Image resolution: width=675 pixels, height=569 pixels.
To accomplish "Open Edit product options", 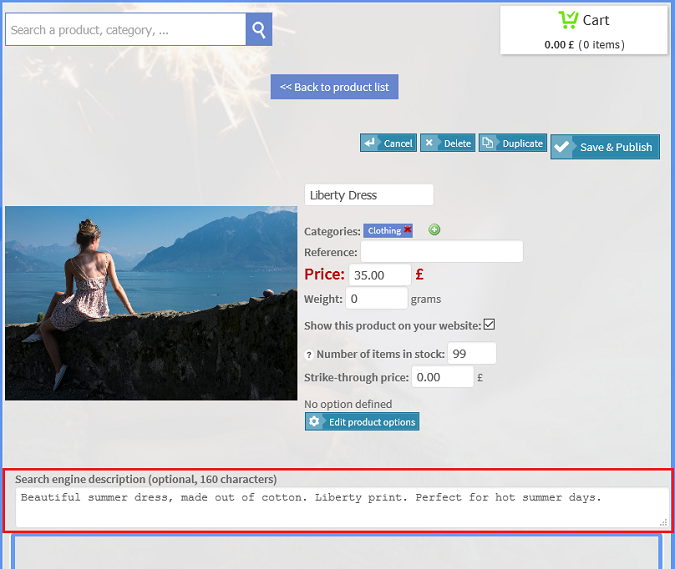I will point(362,422).
